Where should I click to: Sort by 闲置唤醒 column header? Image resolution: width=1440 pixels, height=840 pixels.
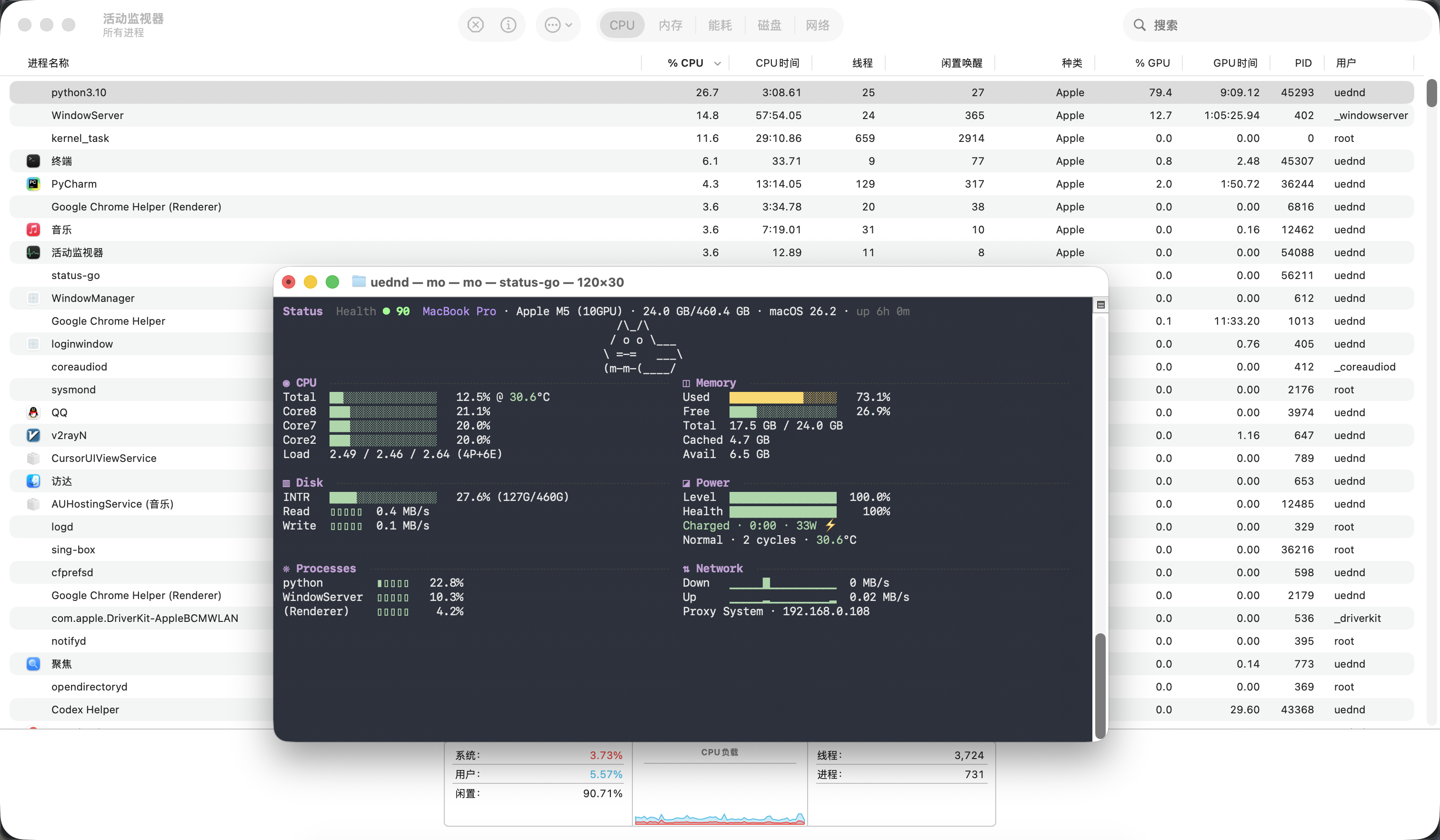(x=962, y=63)
